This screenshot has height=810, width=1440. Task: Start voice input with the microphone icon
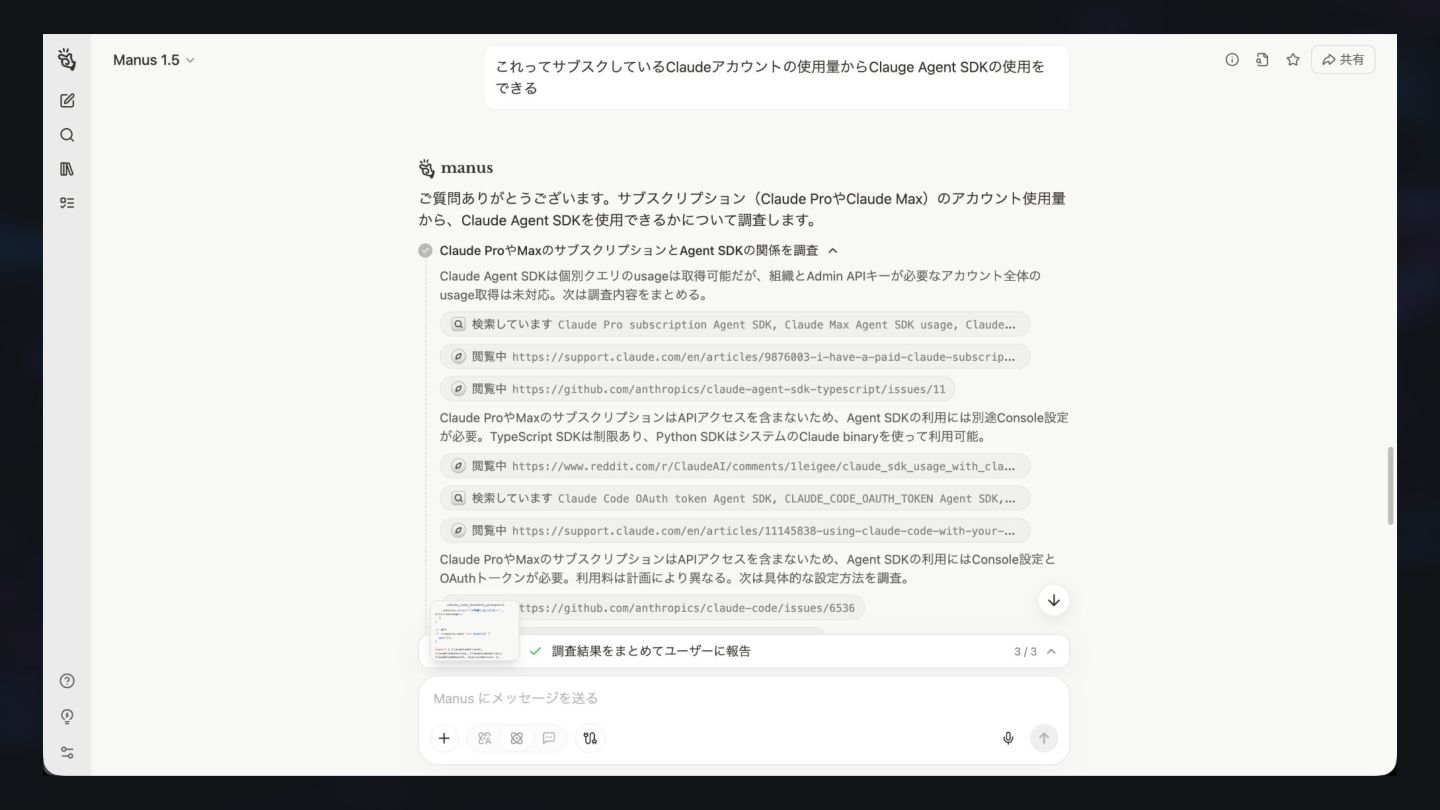coord(1008,738)
